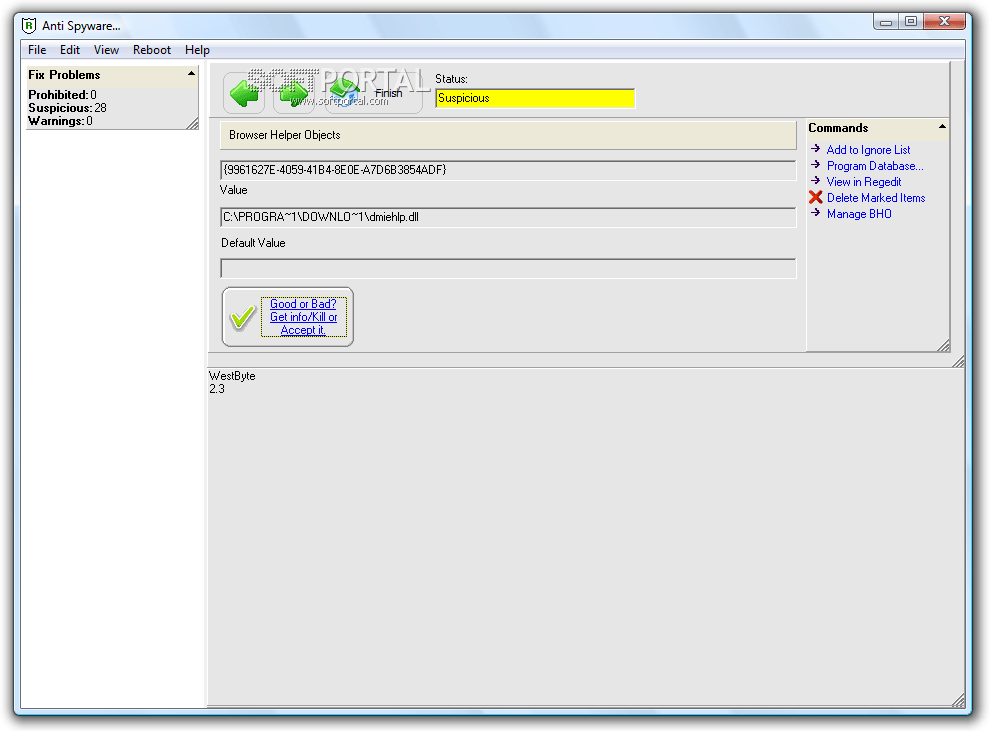Click the window's bottom-right resize grip
Image resolution: width=990 pixels, height=731 pixels.
click(x=958, y=700)
